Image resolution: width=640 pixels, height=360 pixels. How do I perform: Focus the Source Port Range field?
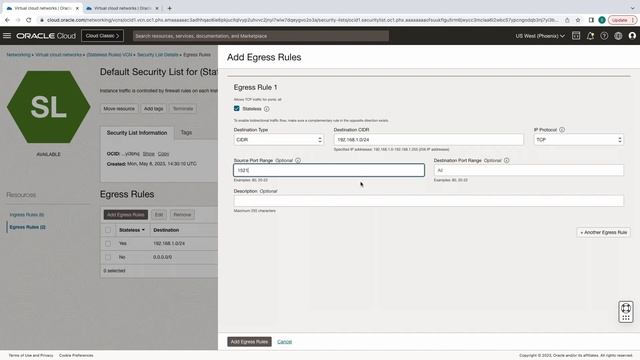(329, 170)
